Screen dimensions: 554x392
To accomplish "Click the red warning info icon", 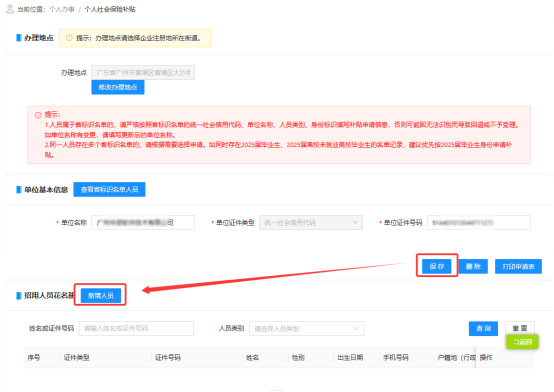I will pos(38,115).
